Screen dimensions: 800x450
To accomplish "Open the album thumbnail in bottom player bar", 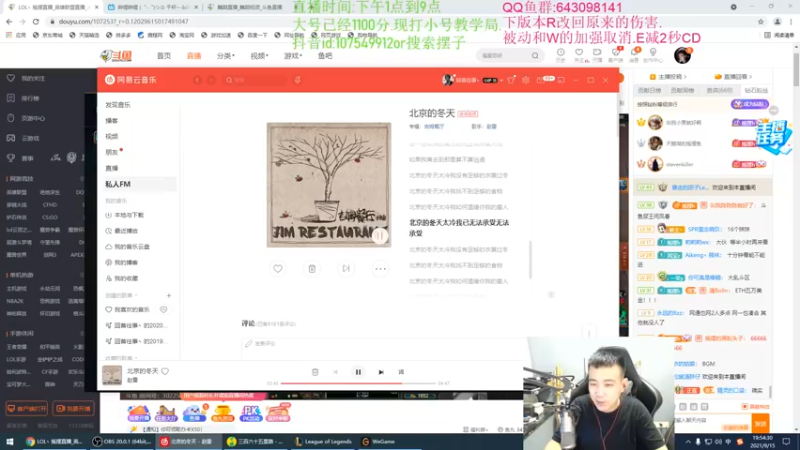I will (112, 375).
